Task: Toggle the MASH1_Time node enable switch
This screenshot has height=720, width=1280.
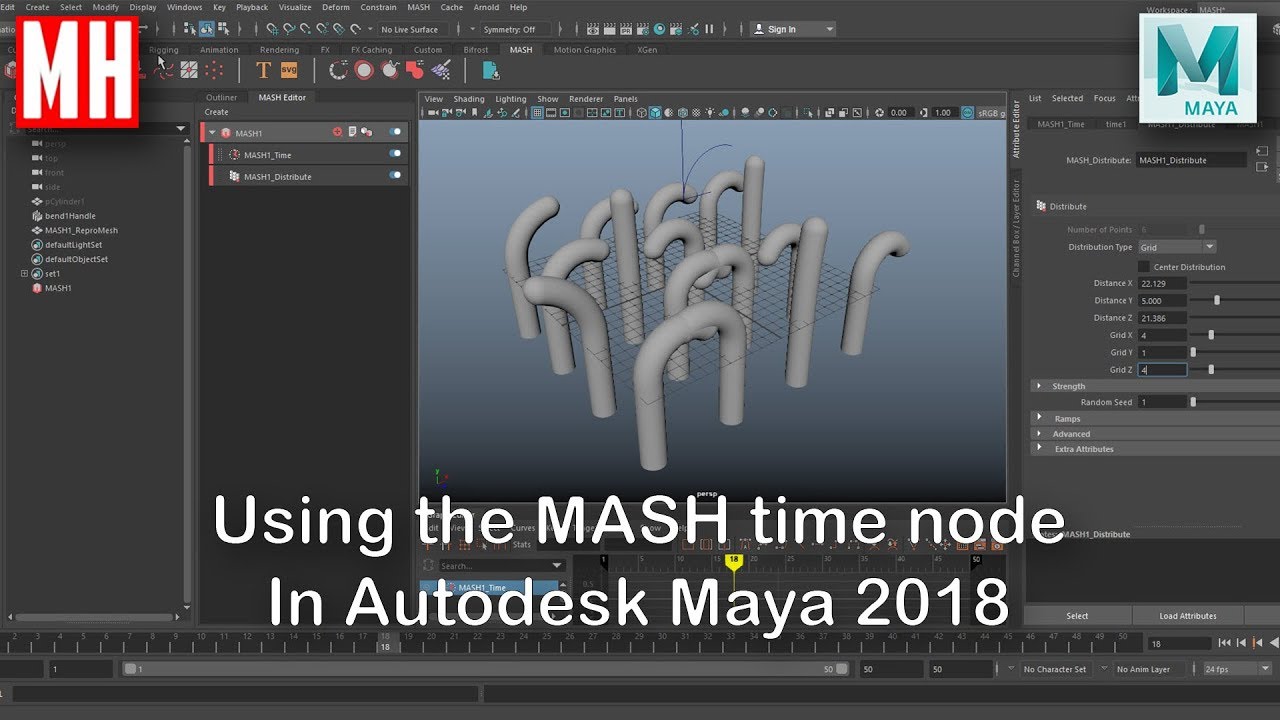Action: point(396,154)
